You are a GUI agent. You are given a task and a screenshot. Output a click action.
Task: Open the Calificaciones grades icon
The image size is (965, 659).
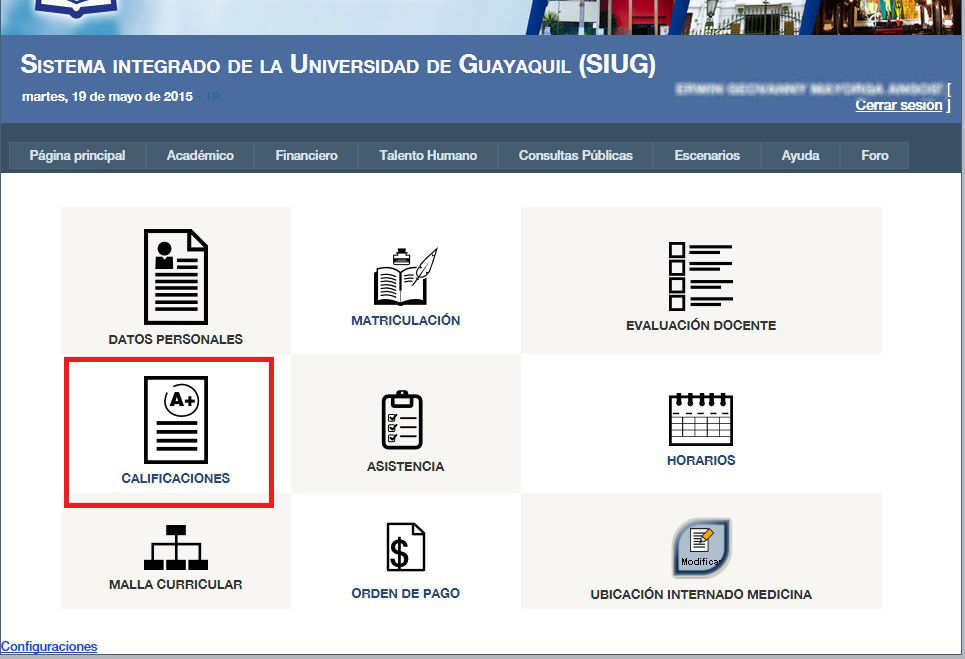pyautogui.click(x=174, y=420)
